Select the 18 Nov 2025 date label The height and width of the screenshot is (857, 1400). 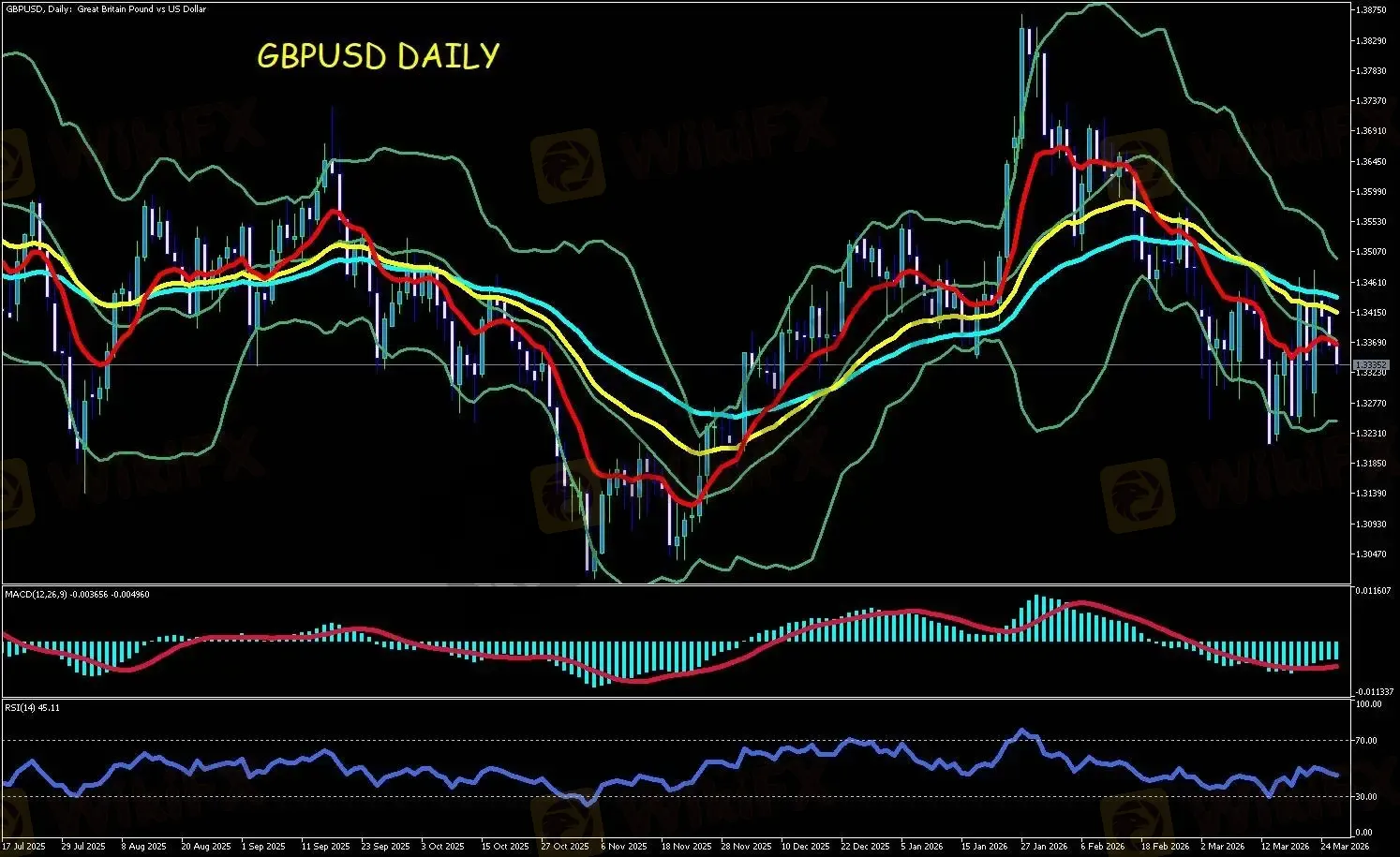(686, 847)
